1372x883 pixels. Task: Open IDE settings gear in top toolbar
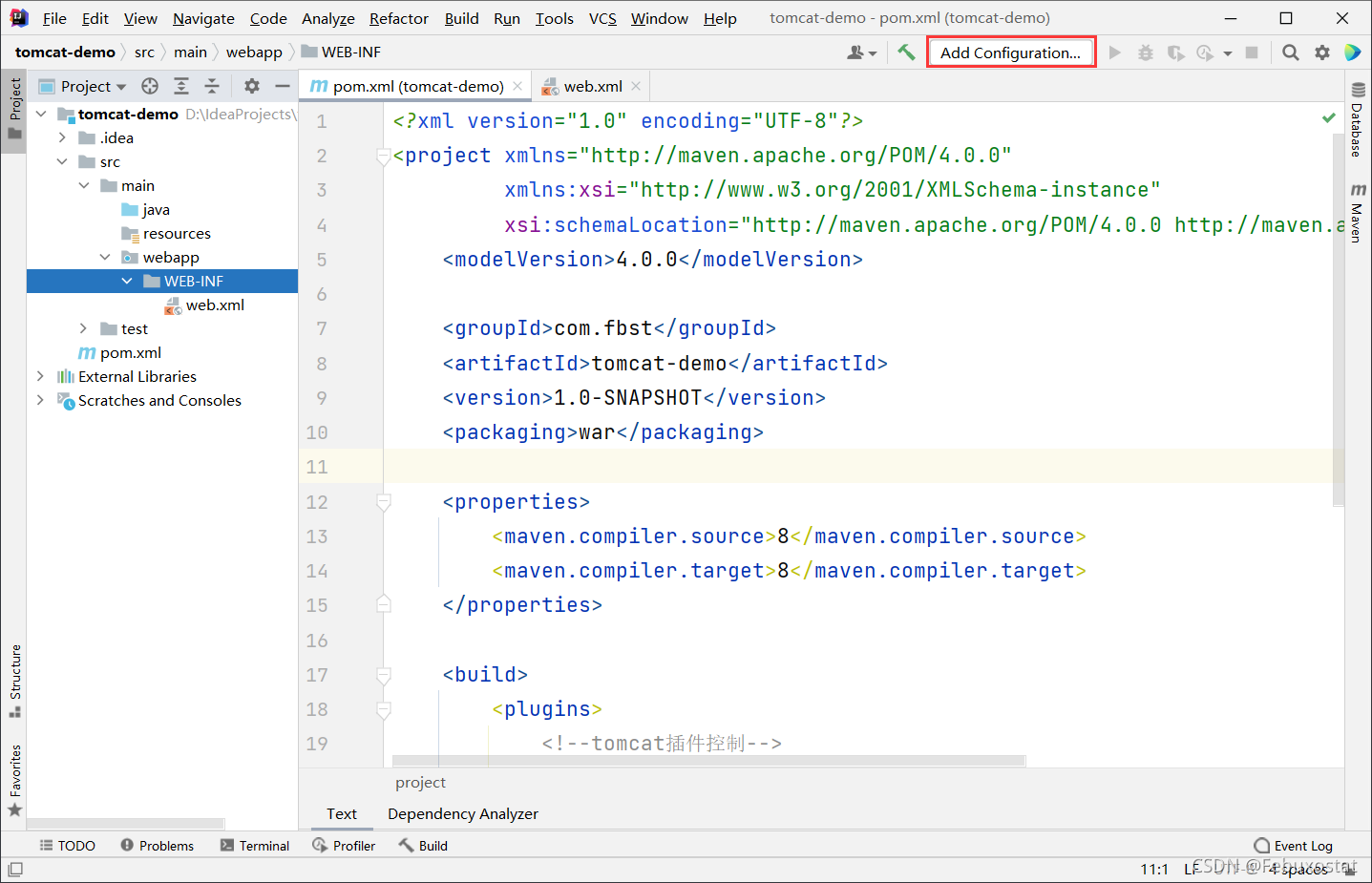coord(1322,53)
